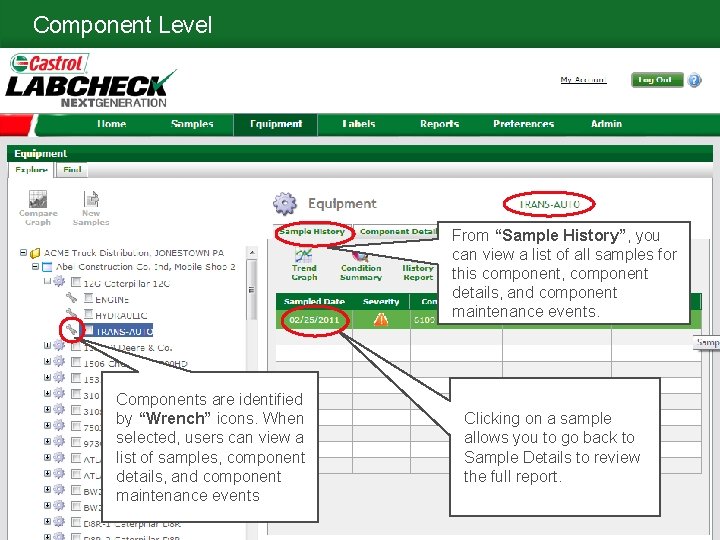Click the wrench icon beside HYDRAULIC
The image size is (720, 540).
coord(71,314)
